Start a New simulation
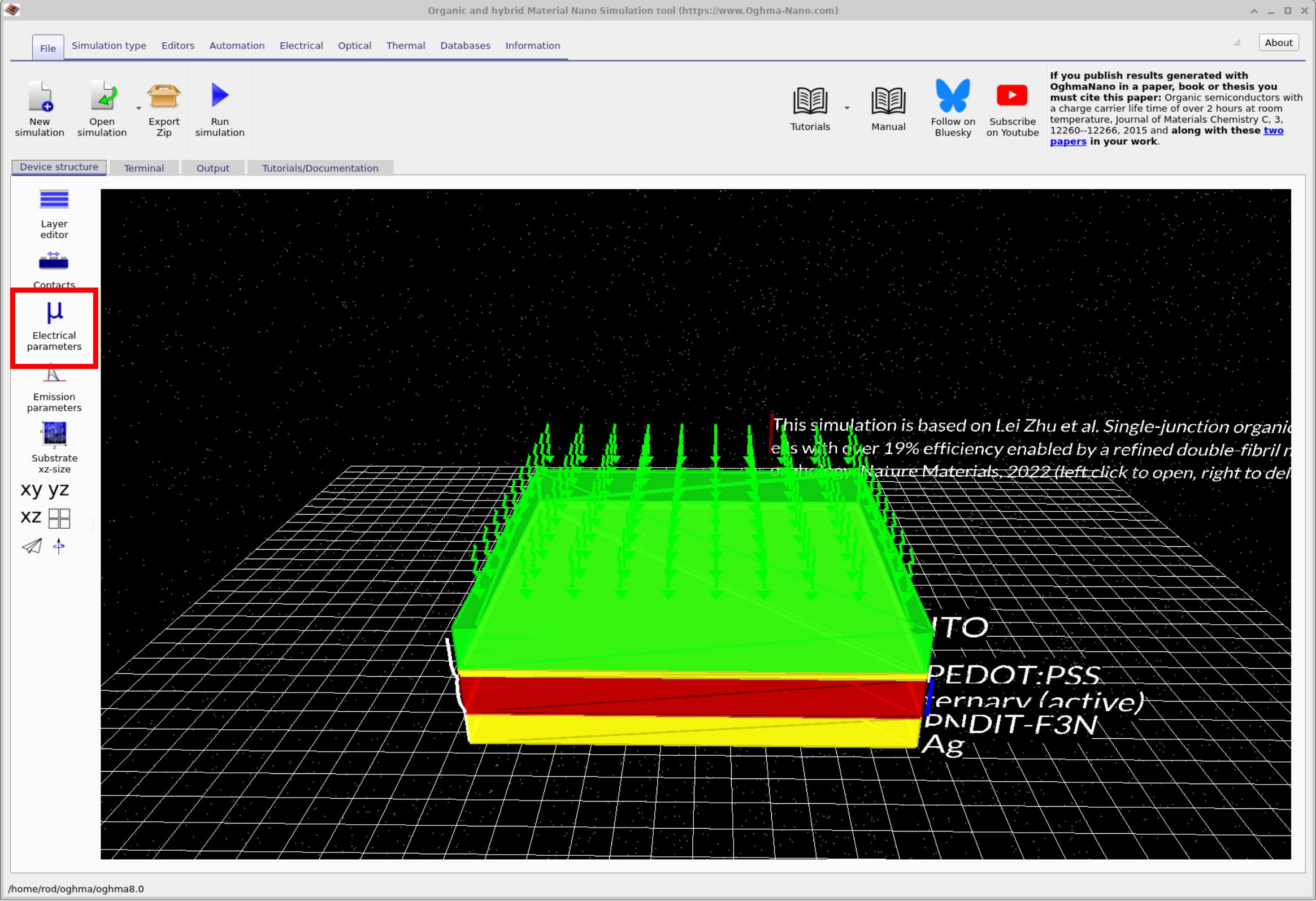 point(40,107)
